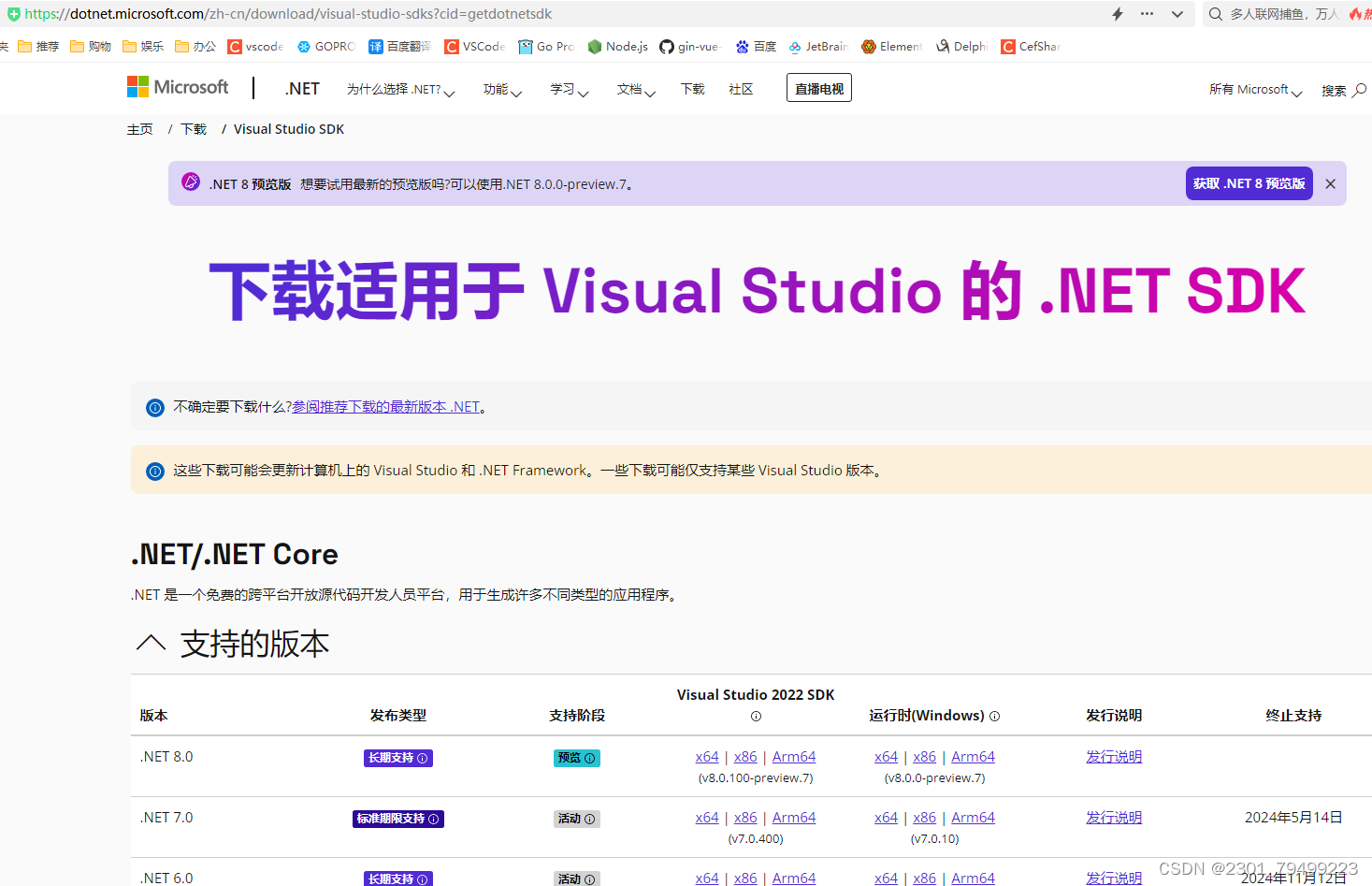This screenshot has height=886, width=1372.
Task: Open the Element bookmark
Action: [892, 47]
